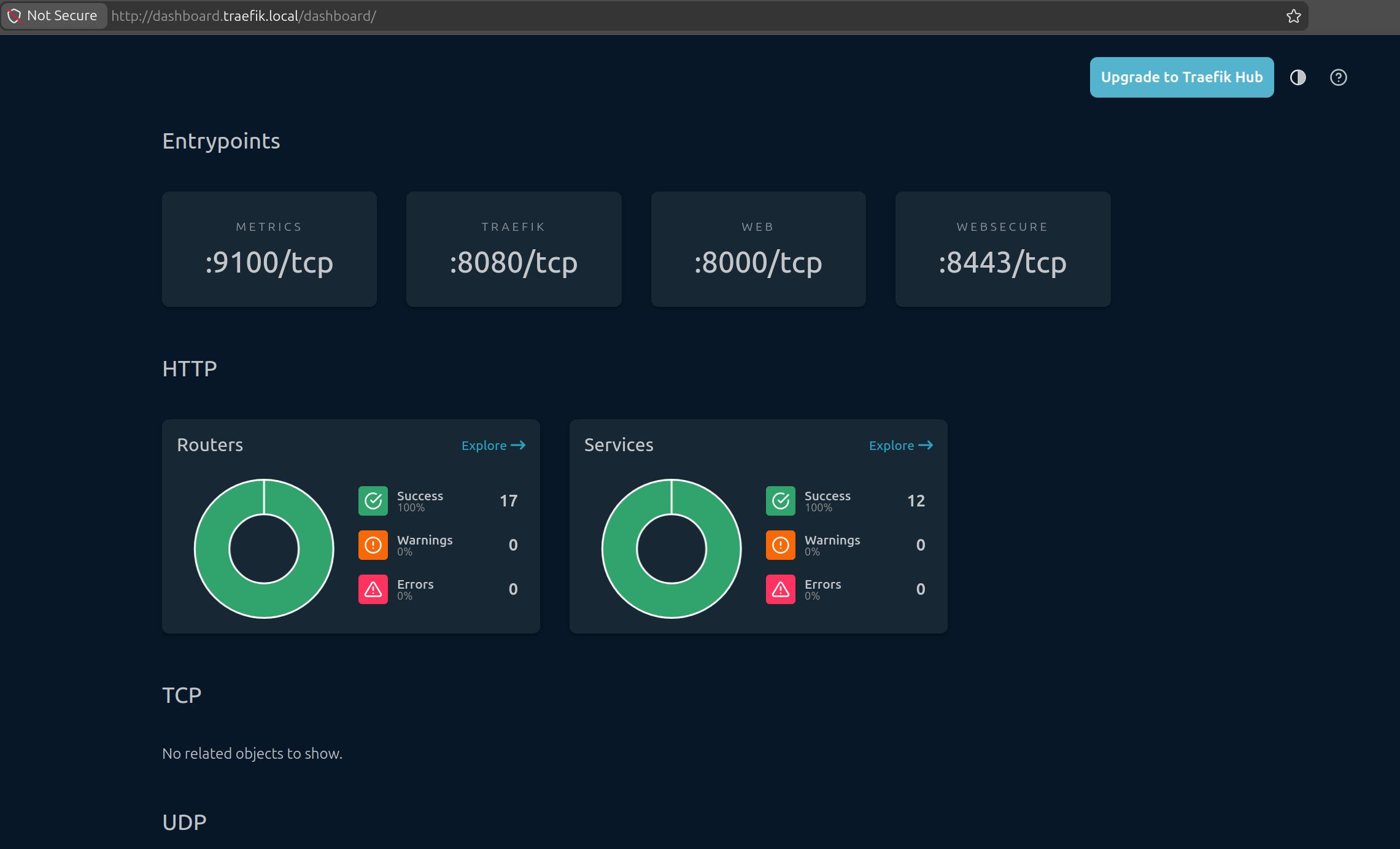Click the Not Secure shield icon
This screenshot has height=849, width=1400.
pos(14,16)
